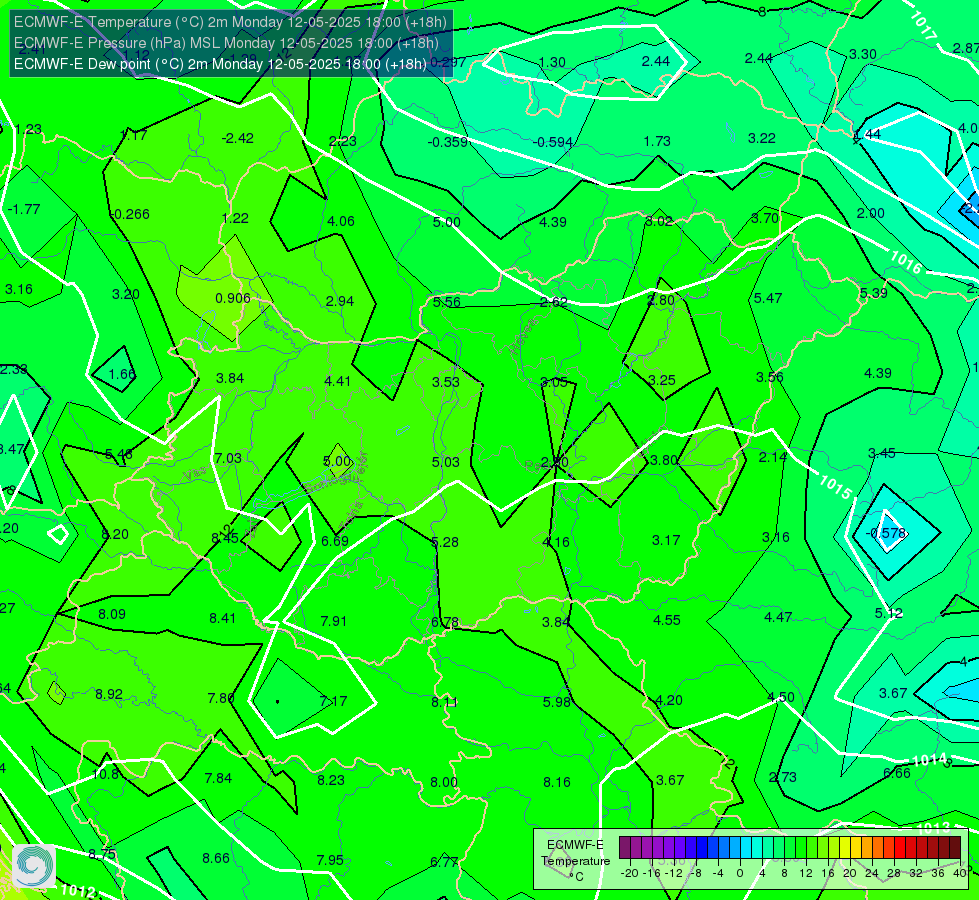
Task: Click the 1016 isobar label
Action: coord(905,263)
